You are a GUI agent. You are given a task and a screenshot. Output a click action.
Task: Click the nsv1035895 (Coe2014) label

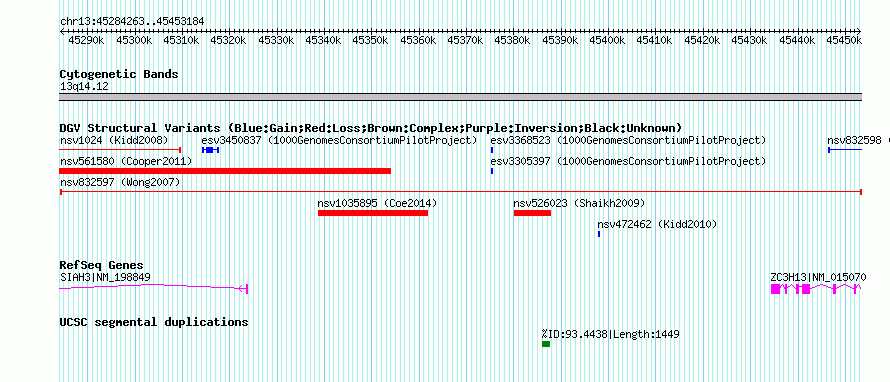(x=377, y=204)
